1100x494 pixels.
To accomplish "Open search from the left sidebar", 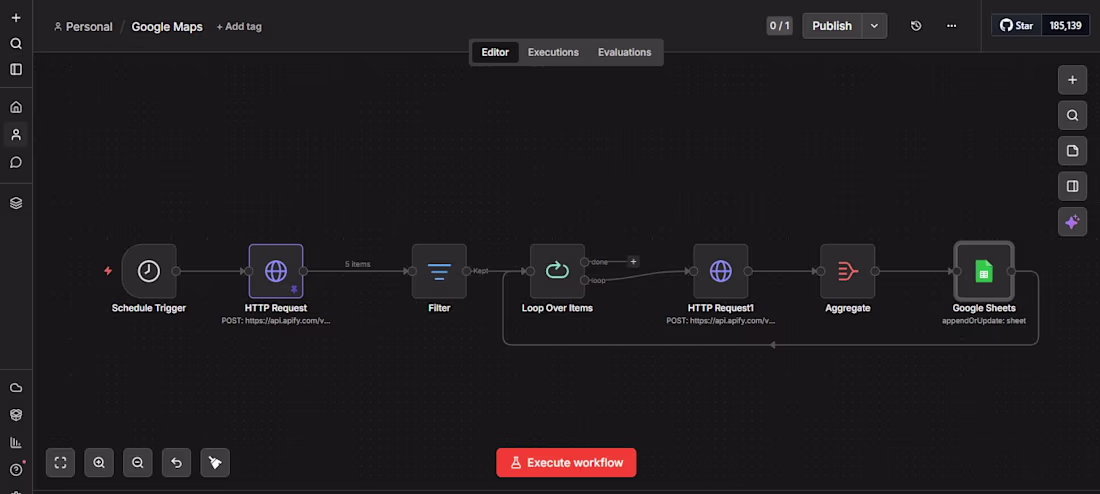I will tap(16, 44).
